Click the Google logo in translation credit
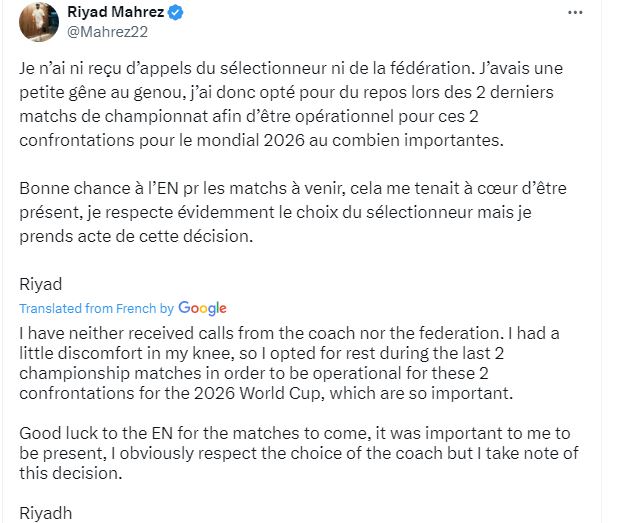 point(202,308)
